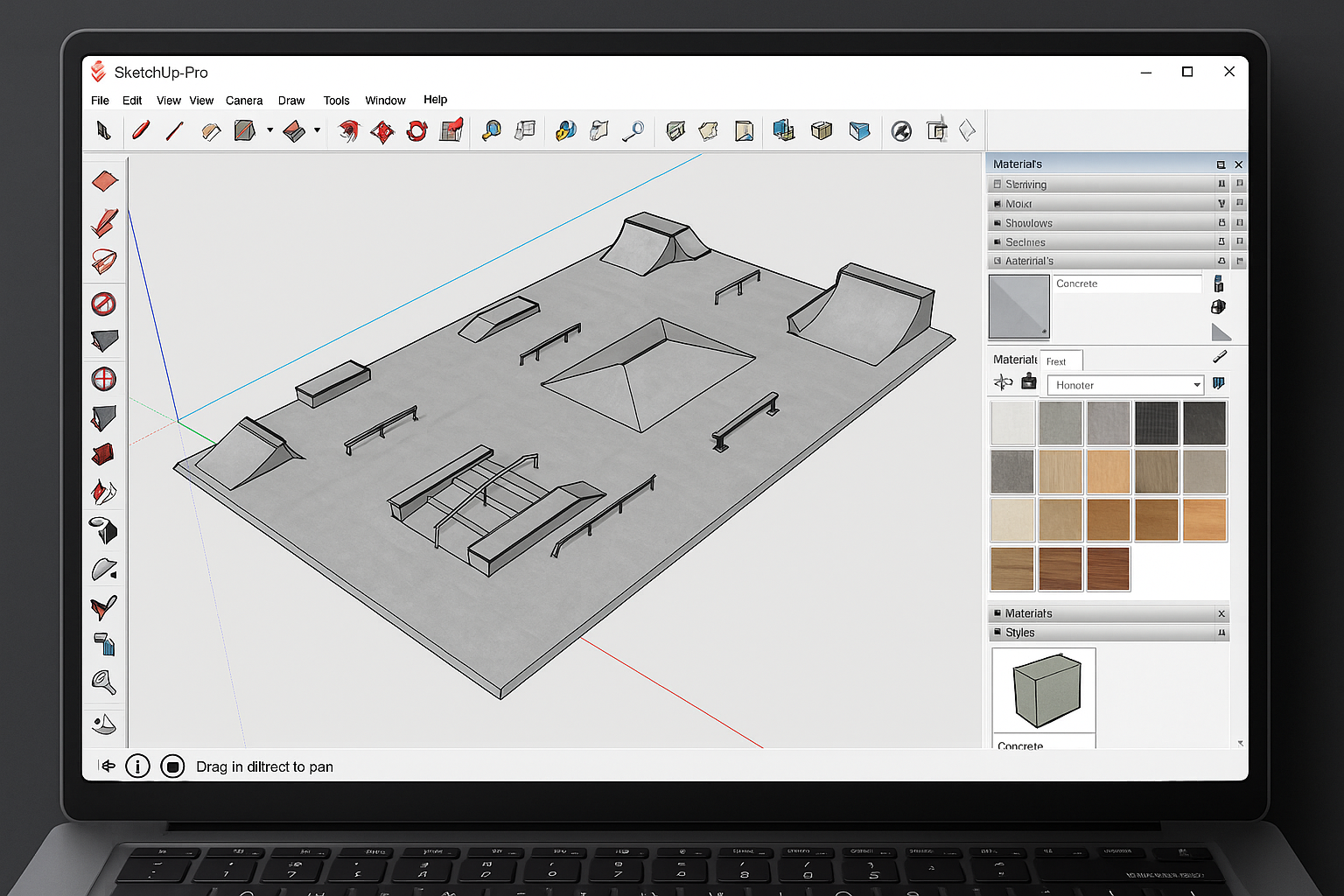Image resolution: width=1344 pixels, height=896 pixels.
Task: Click the dark 3D cube icon below create-material
Action: (x=1218, y=307)
